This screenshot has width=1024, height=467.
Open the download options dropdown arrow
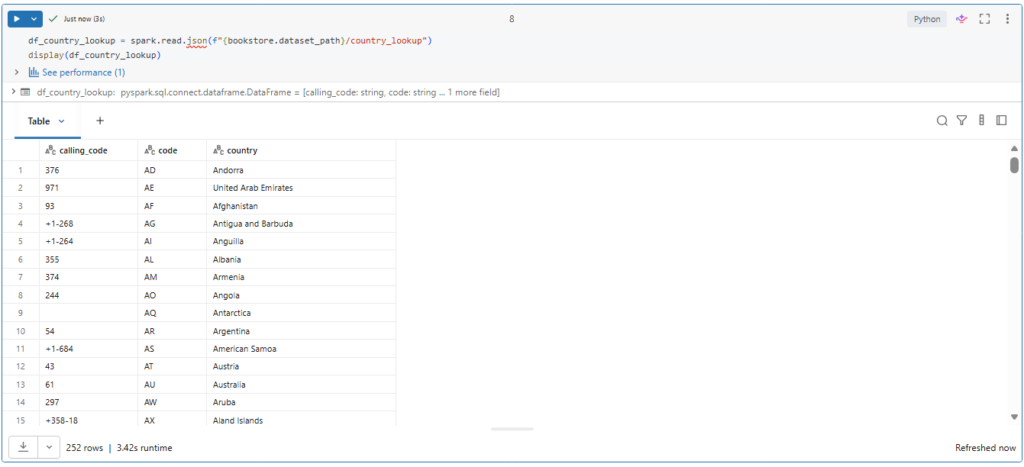click(x=48, y=448)
